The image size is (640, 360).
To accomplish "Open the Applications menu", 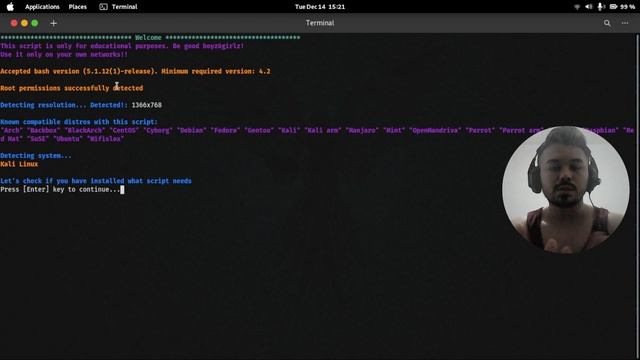I will click(42, 7).
